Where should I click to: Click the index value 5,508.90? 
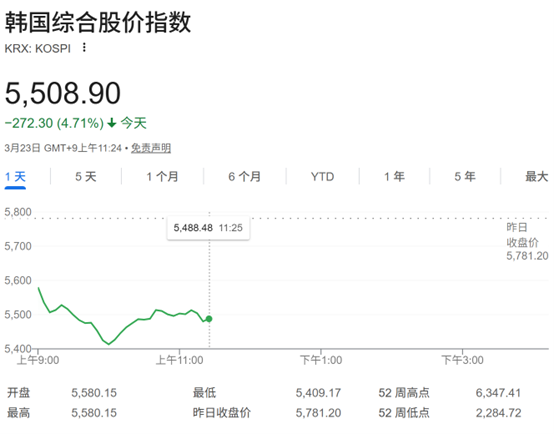pos(63,93)
